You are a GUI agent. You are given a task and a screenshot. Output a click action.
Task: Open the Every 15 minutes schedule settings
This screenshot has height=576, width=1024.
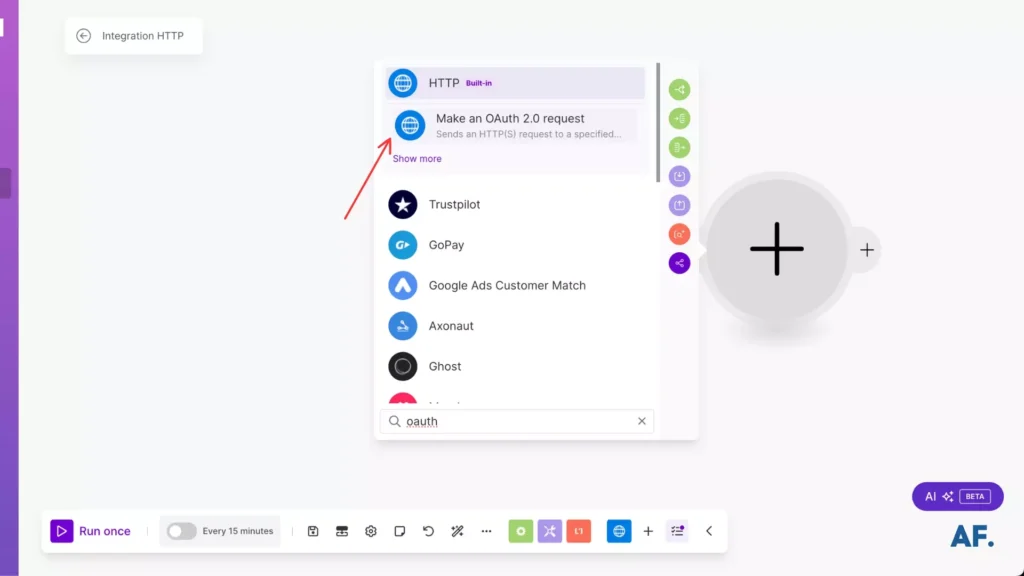238,531
